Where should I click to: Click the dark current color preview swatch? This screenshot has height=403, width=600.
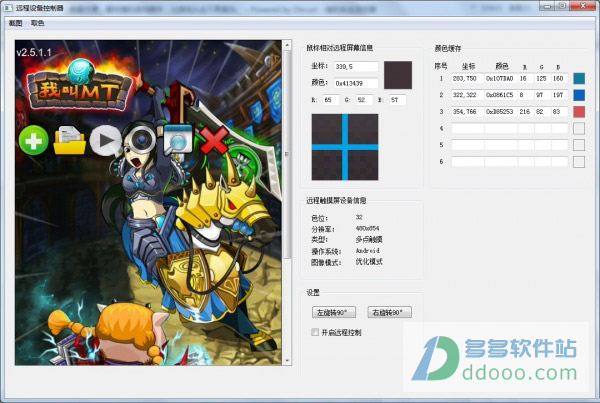pos(398,75)
